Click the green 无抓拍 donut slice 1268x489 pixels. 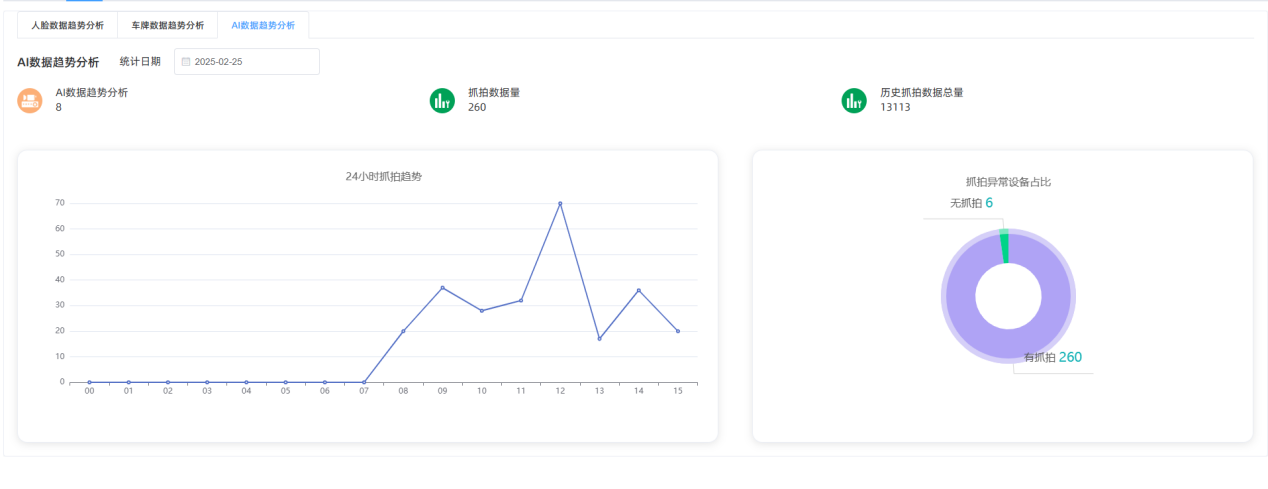pyautogui.click(x=1004, y=247)
